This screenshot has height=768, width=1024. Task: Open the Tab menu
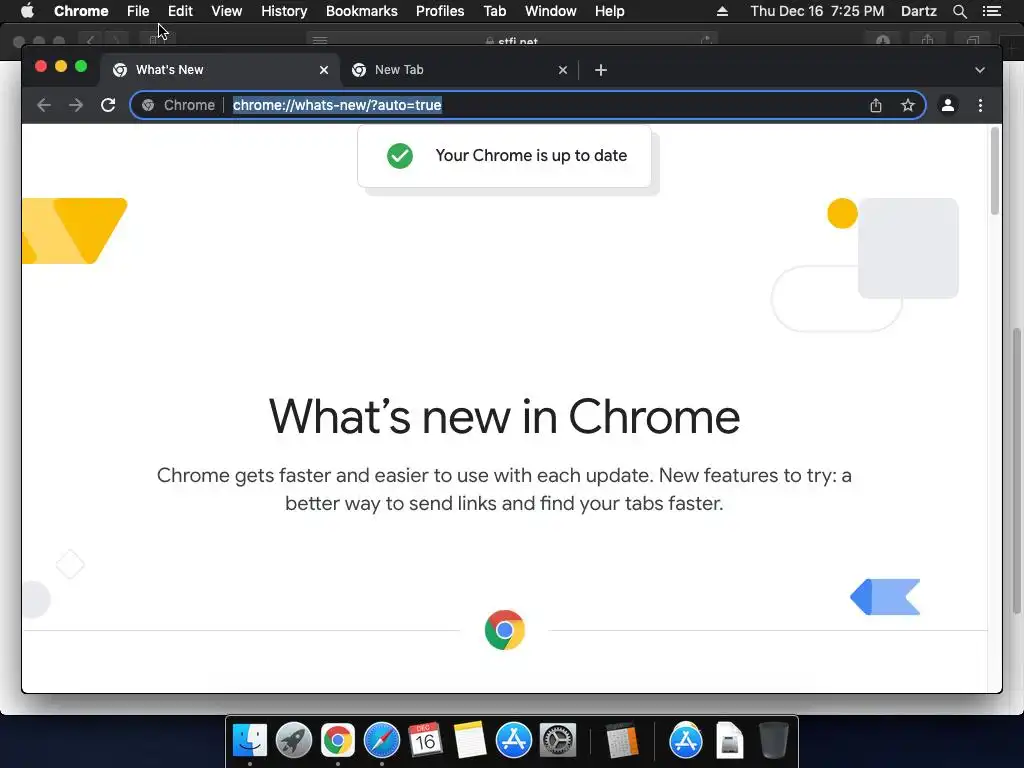pyautogui.click(x=494, y=11)
